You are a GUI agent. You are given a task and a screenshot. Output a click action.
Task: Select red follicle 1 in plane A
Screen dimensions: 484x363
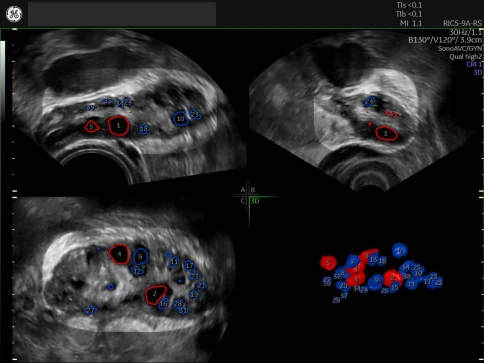(x=119, y=125)
